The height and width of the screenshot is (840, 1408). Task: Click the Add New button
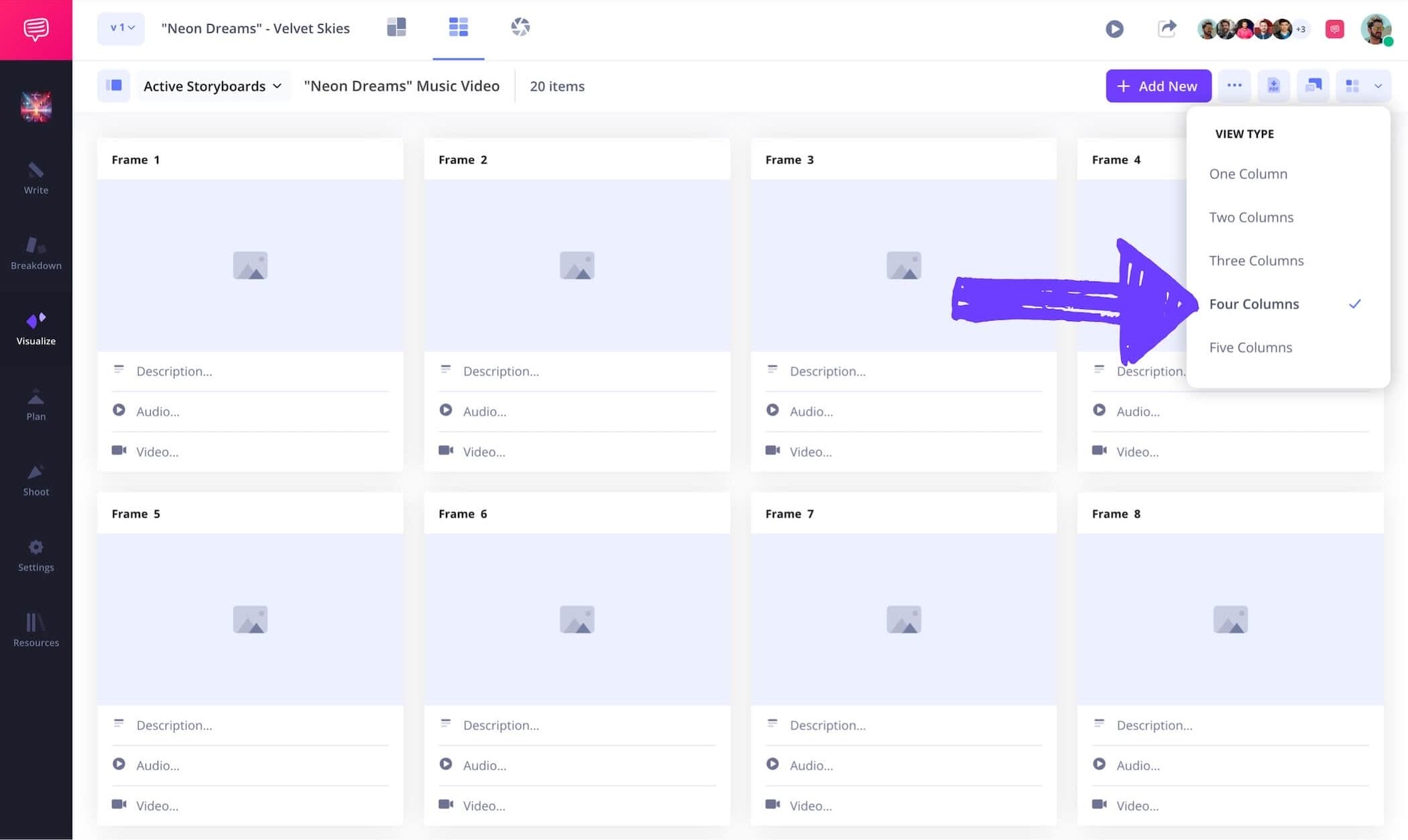1159,86
